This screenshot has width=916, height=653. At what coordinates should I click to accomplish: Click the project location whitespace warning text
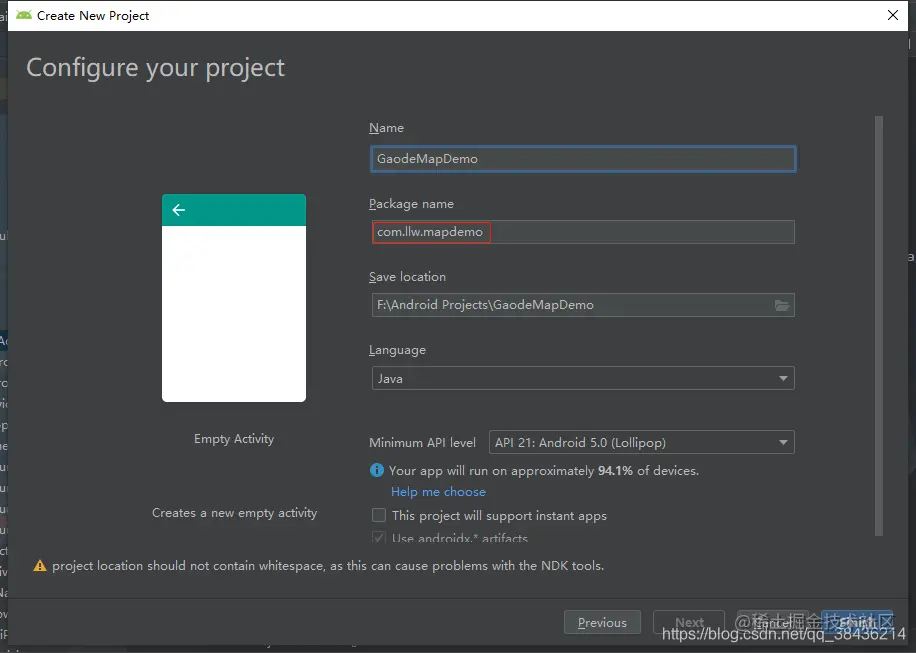click(x=328, y=565)
